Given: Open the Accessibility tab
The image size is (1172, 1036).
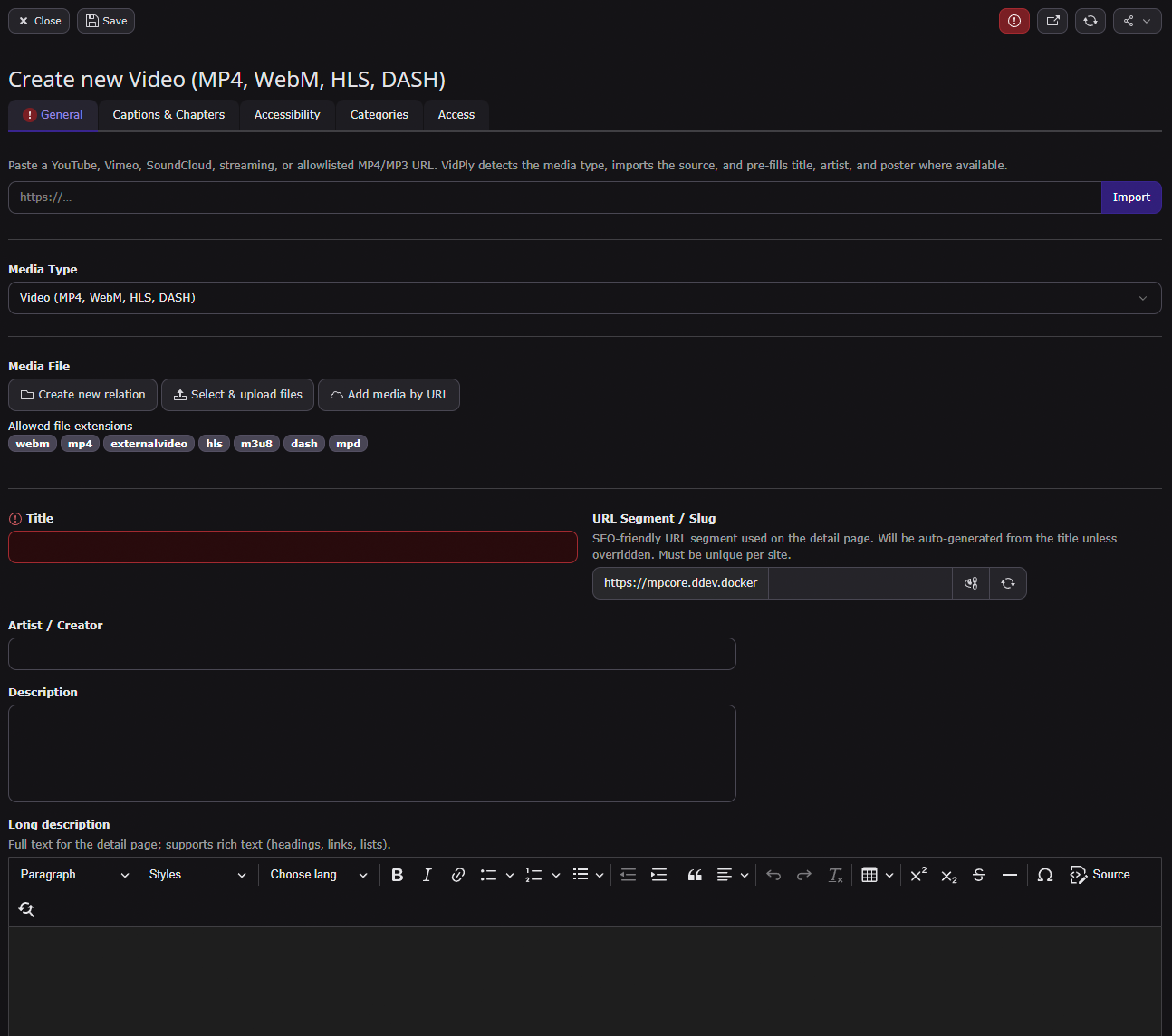Looking at the screenshot, I should click(x=287, y=115).
